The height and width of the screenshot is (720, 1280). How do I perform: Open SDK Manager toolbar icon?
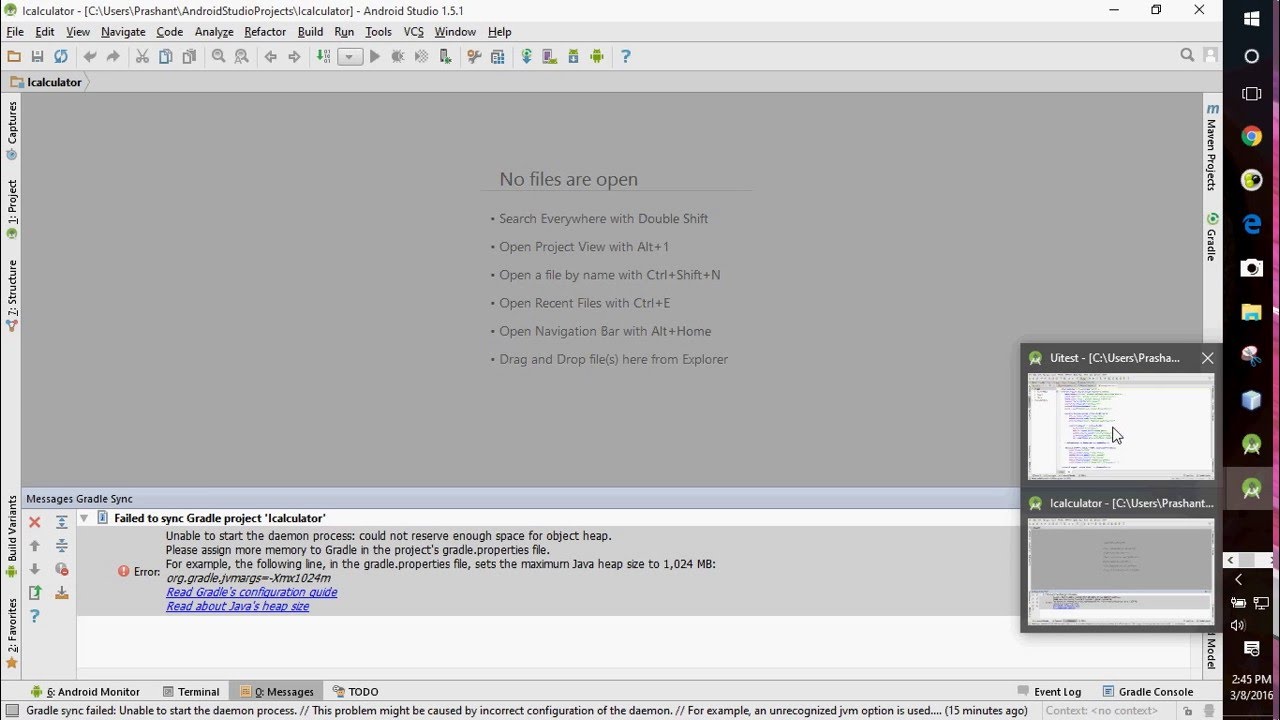point(573,57)
